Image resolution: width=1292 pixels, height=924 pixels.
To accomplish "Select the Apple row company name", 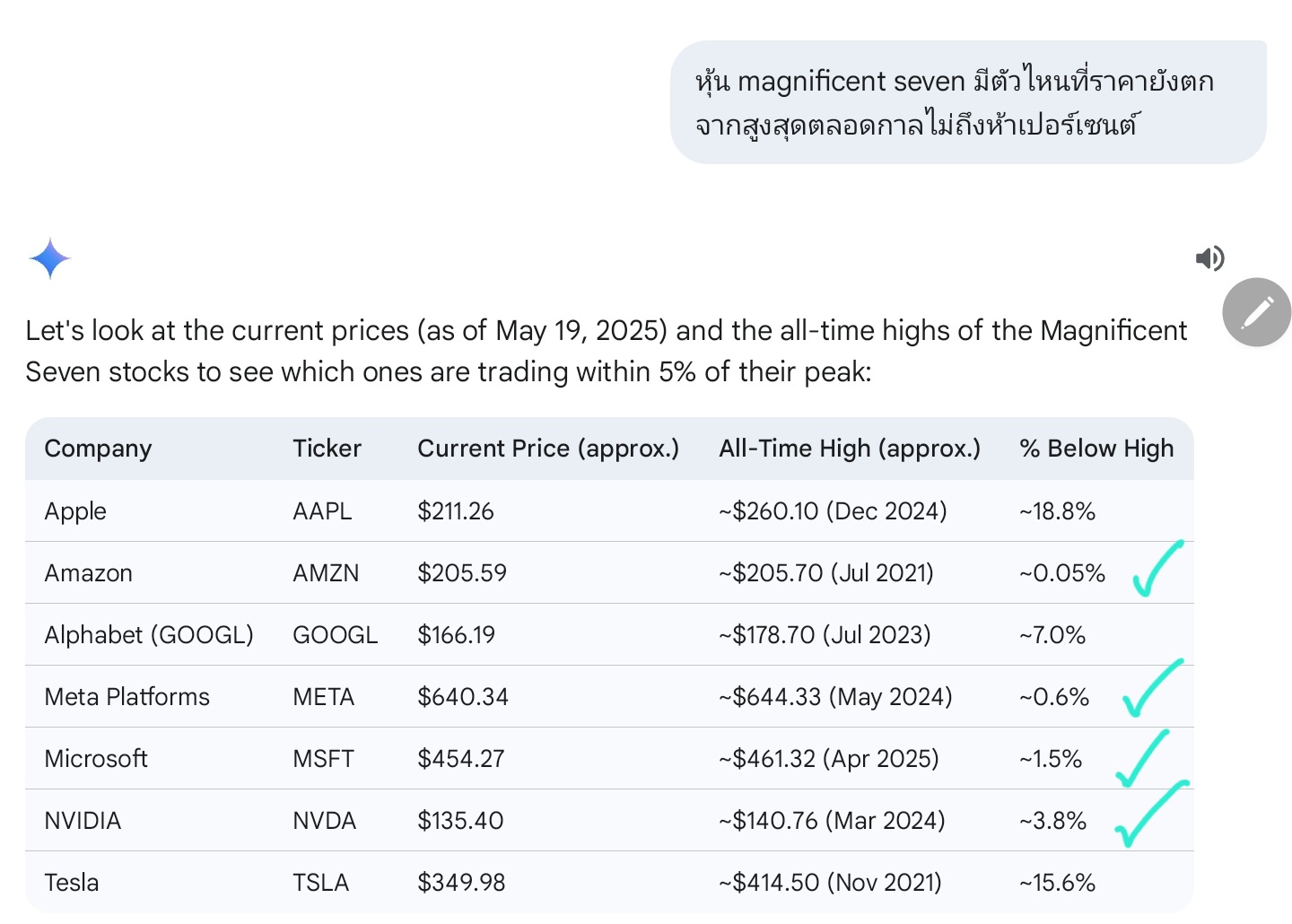I will [75, 511].
